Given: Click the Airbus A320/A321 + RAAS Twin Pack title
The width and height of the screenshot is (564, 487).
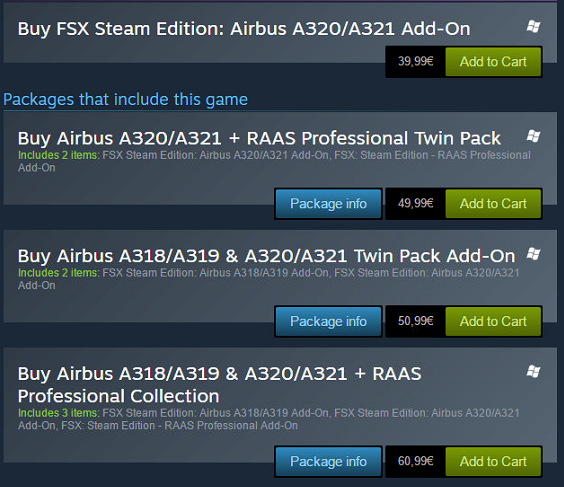Looking at the screenshot, I should tap(259, 138).
